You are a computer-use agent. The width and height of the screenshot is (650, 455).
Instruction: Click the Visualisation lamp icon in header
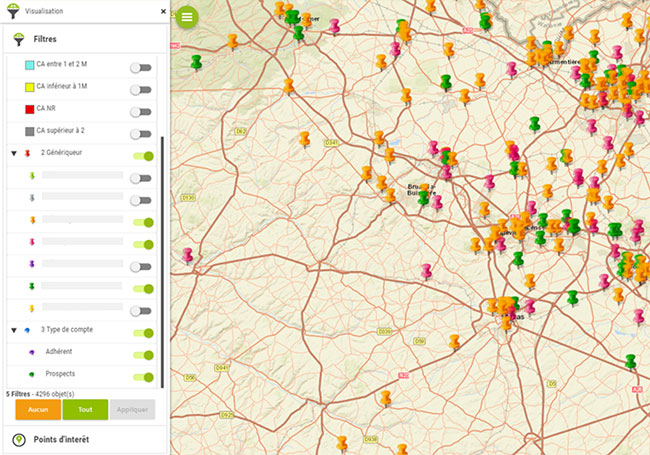coord(12,12)
